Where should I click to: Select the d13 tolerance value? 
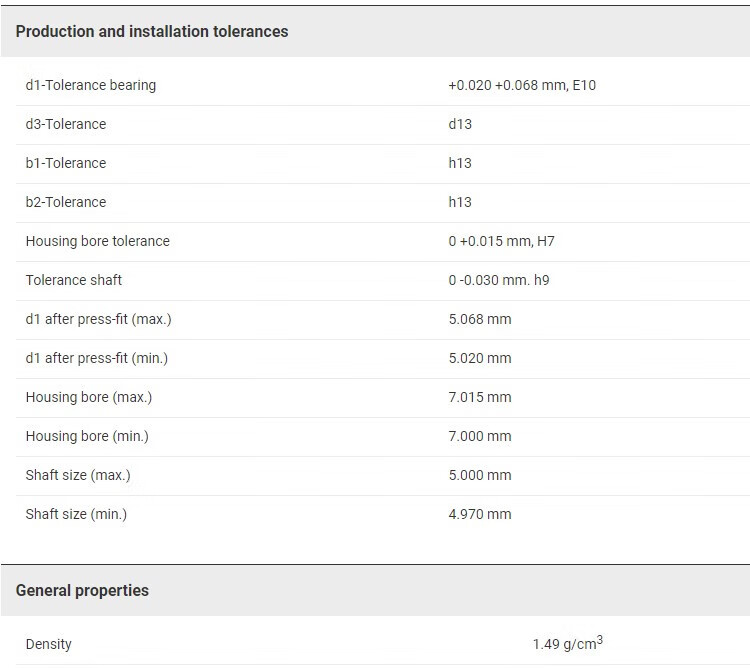point(460,124)
